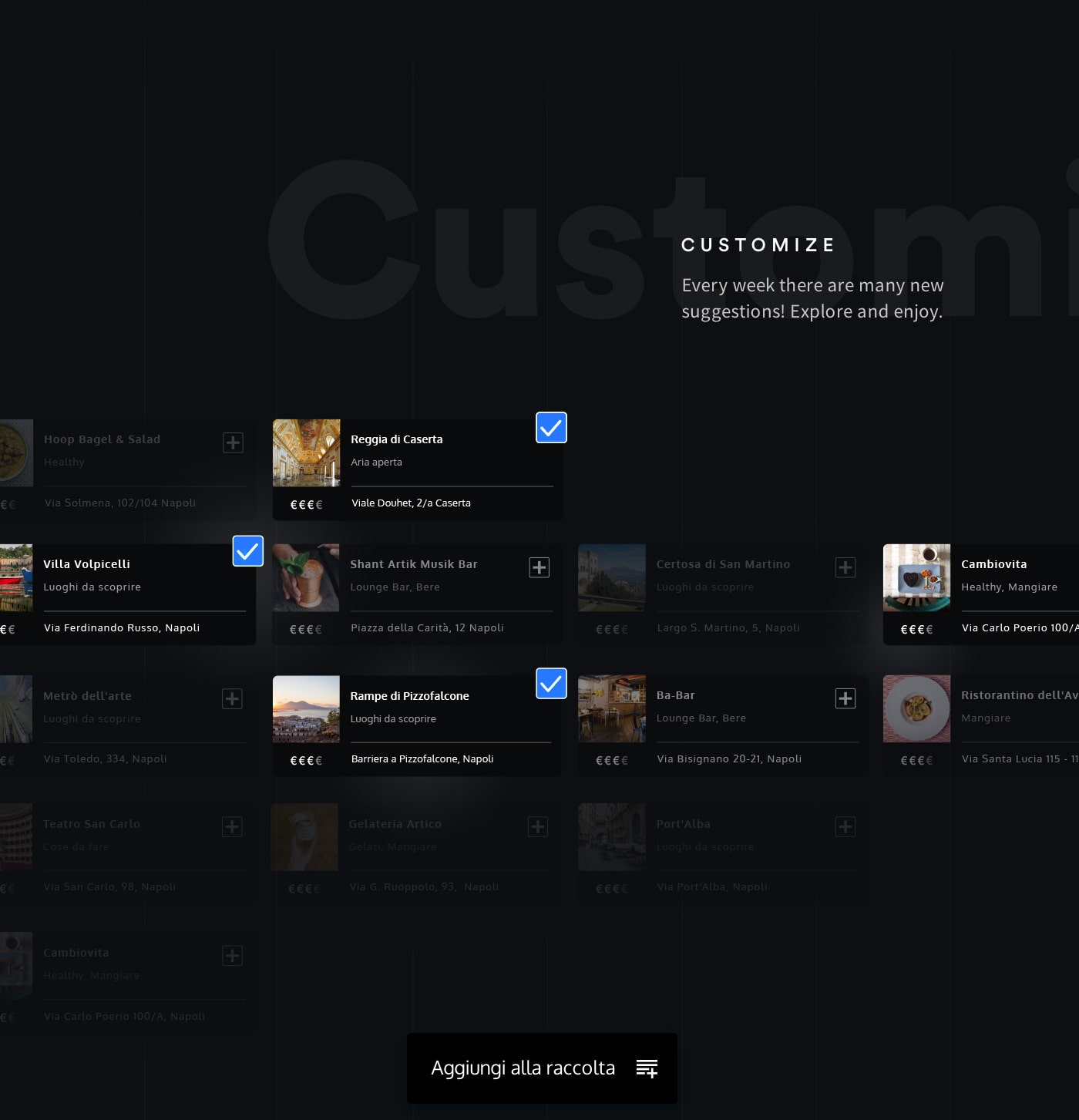Open the Ristorantino plate-of-food thumbnail
The image size is (1079, 1120).
coord(916,709)
